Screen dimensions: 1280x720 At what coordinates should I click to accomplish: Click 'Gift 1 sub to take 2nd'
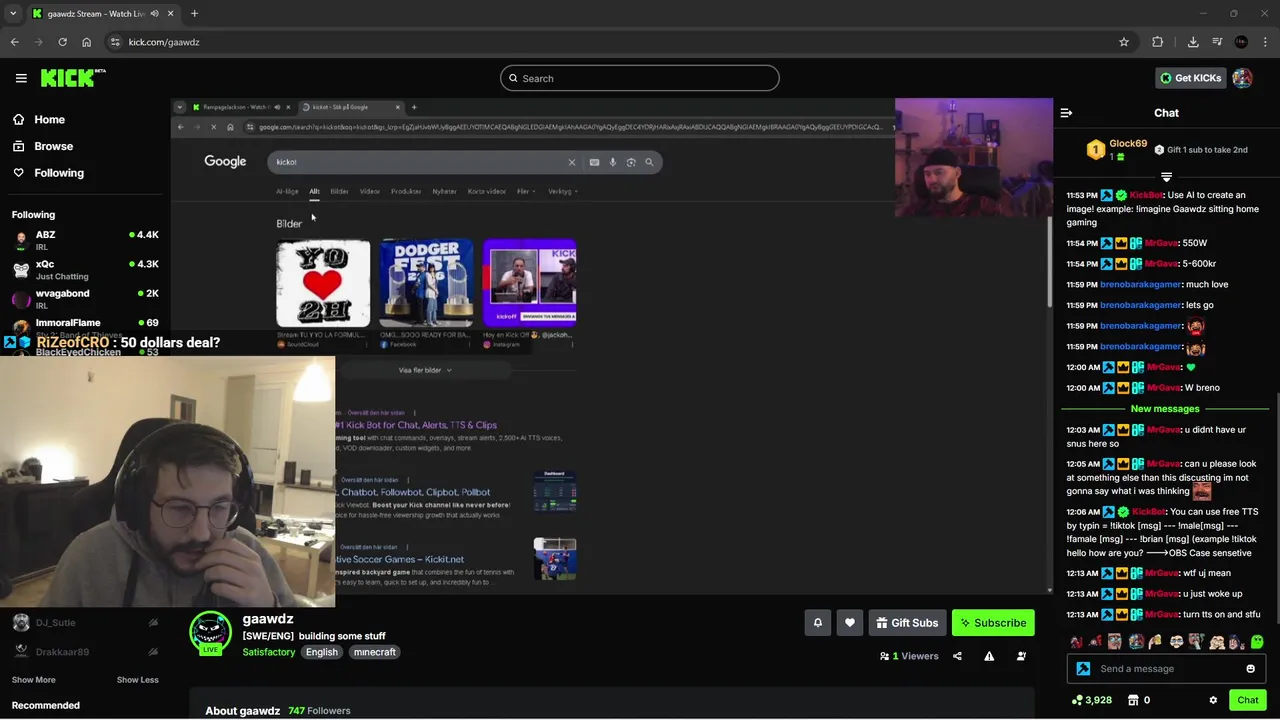click(x=1200, y=150)
